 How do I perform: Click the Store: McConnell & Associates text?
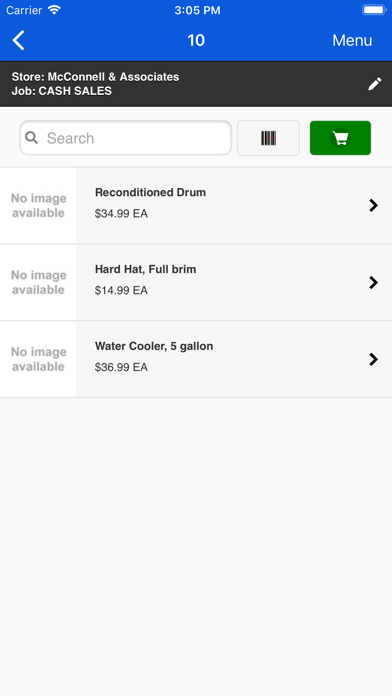coord(95,77)
